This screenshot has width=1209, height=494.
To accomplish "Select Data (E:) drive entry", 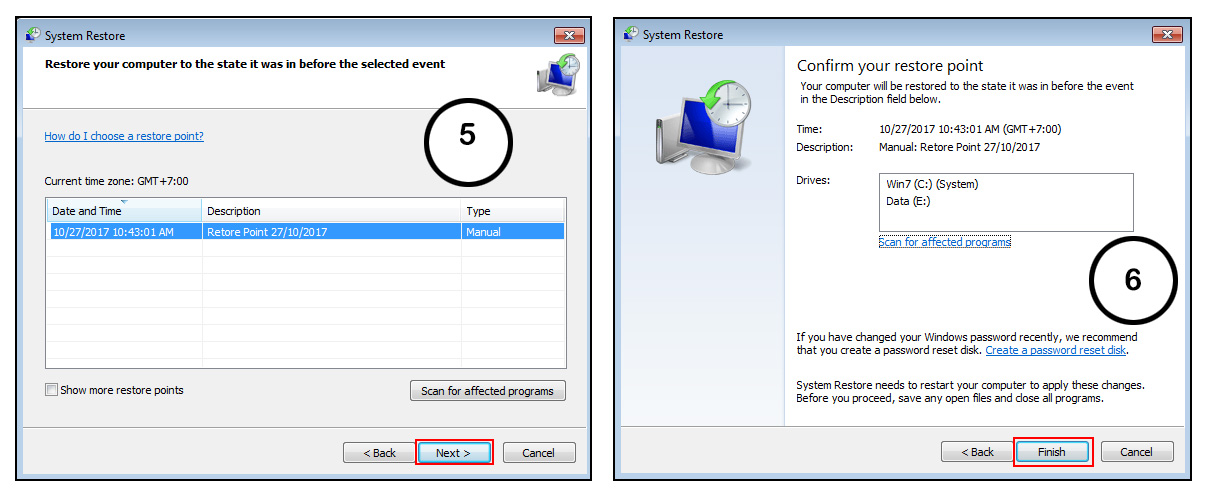I will pos(908,201).
